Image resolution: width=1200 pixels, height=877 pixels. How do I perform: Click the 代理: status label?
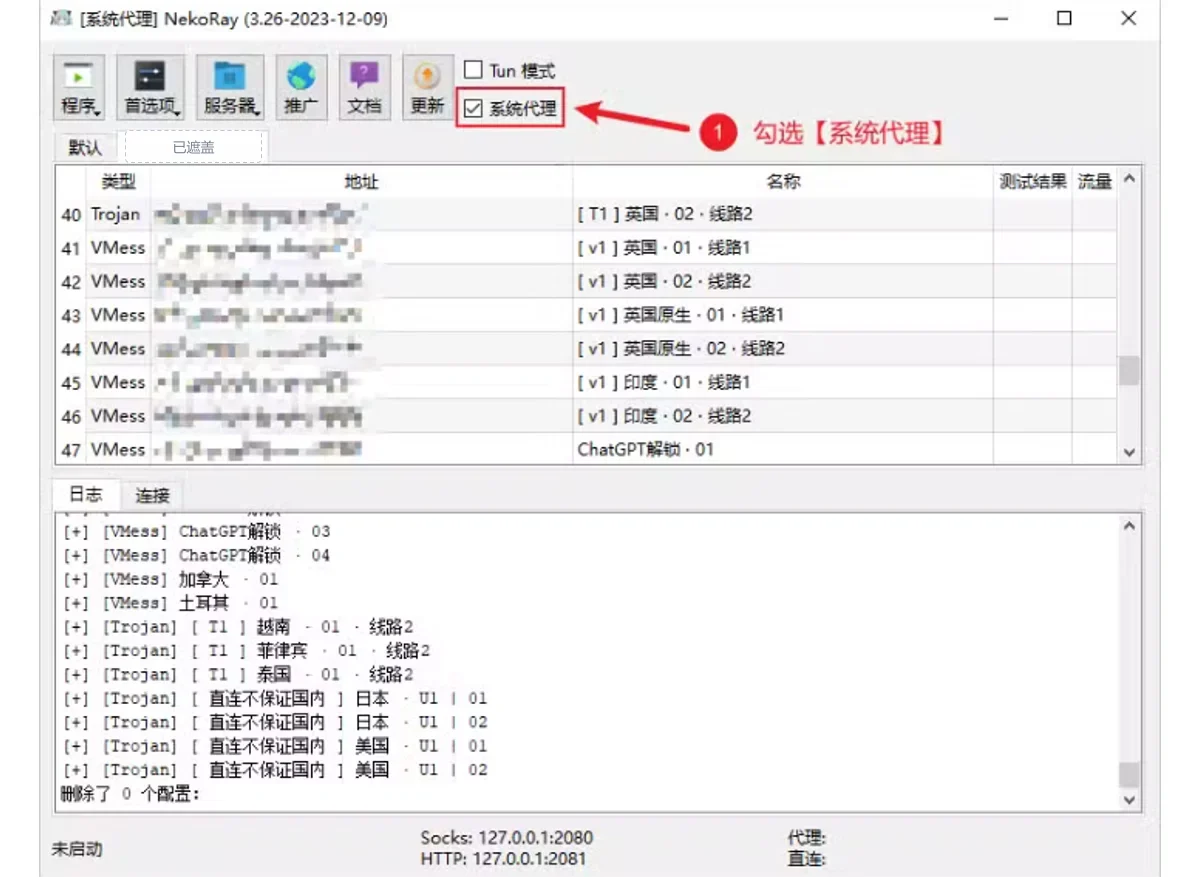(x=807, y=838)
